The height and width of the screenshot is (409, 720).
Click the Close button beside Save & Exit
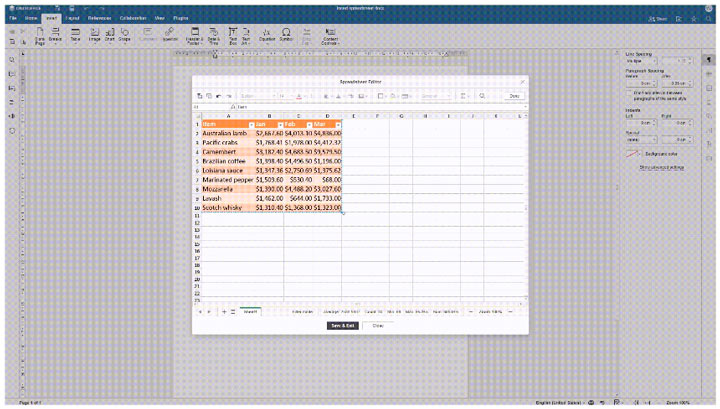click(378, 325)
